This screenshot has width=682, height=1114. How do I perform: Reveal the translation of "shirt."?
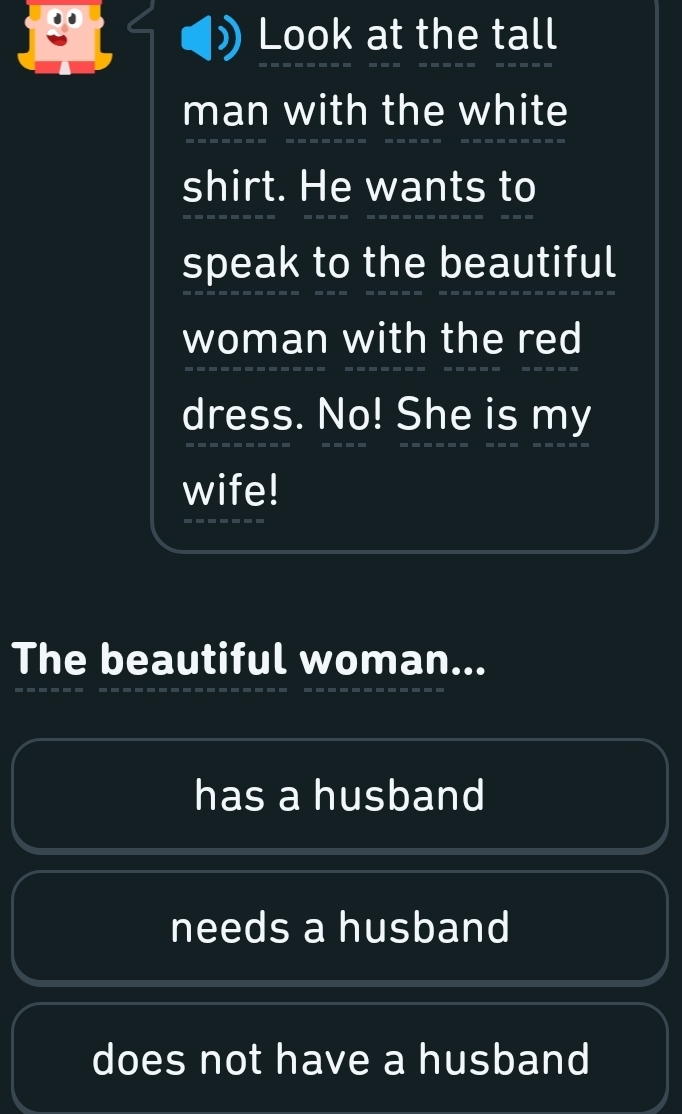click(232, 187)
